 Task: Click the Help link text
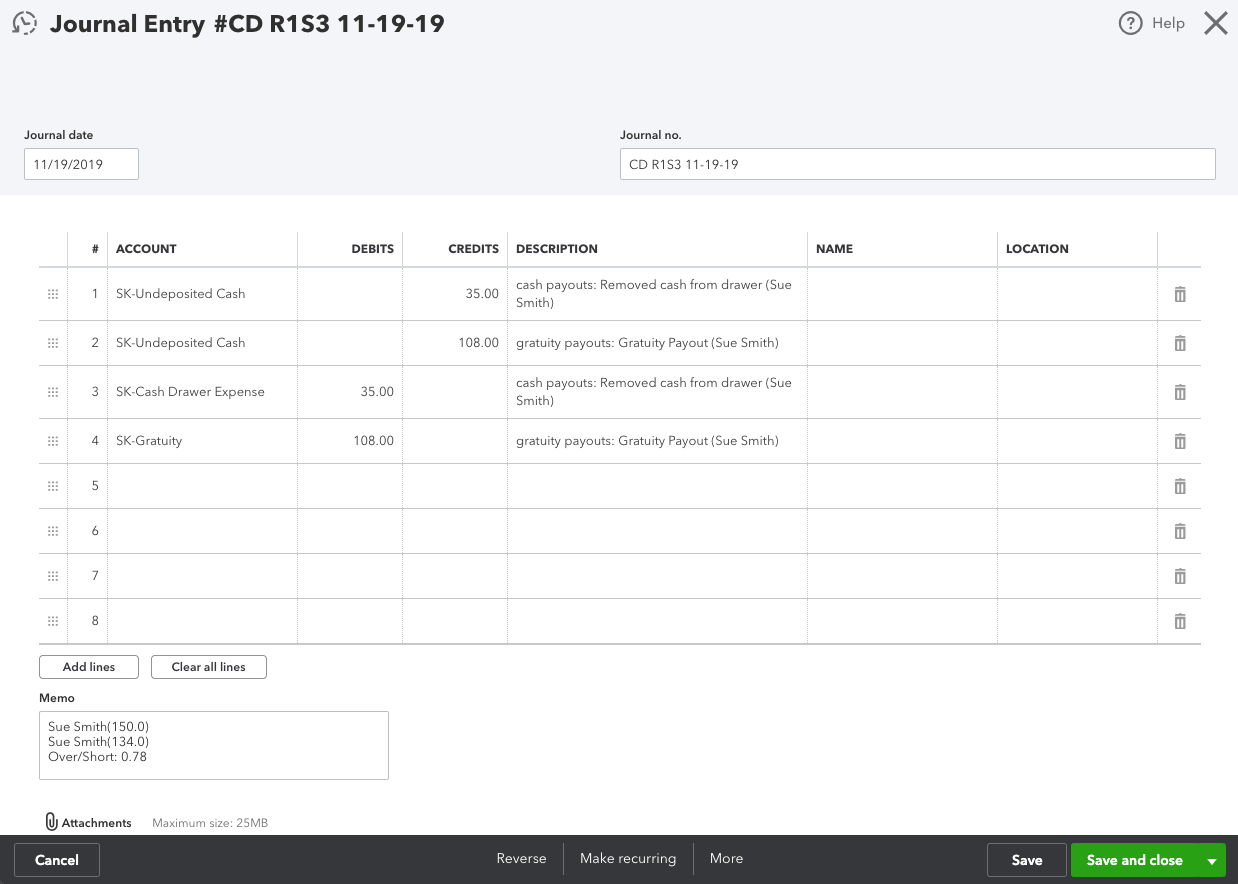tap(1168, 23)
